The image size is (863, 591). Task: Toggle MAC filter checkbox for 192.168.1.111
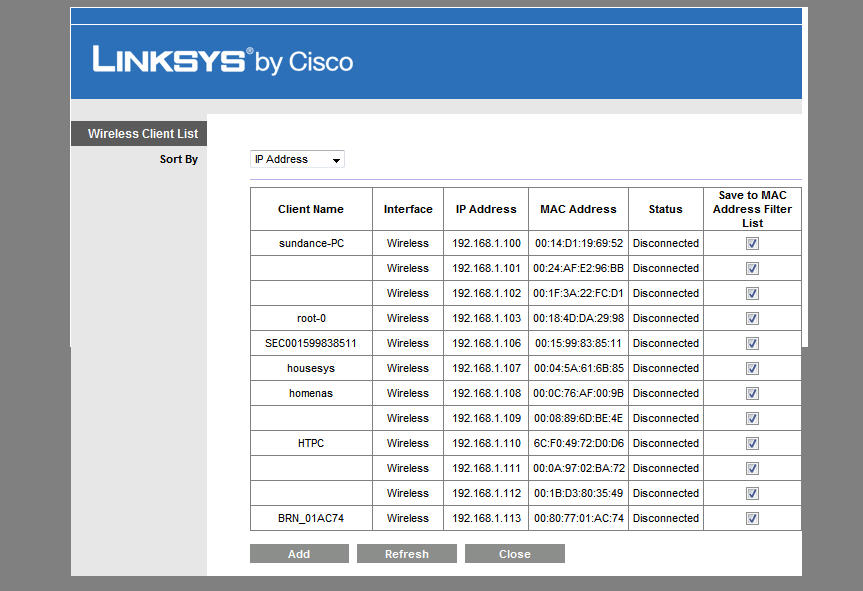(752, 468)
